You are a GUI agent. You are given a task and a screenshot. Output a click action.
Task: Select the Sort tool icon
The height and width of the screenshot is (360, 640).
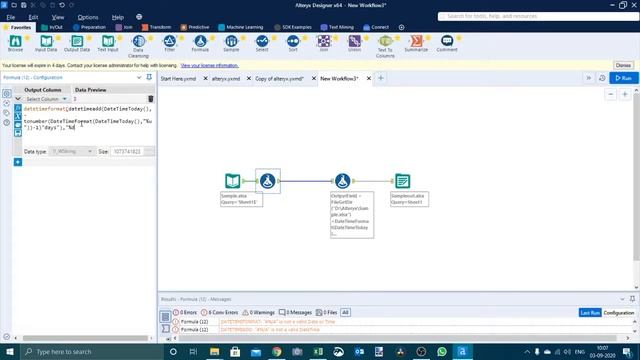click(293, 41)
